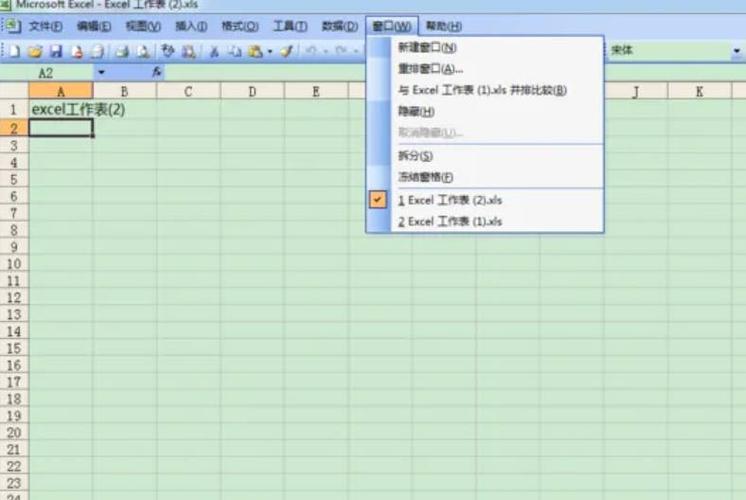Viewport: 746px width, 500px height.
Task: Open the 格式(O) menu
Action: 240,26
